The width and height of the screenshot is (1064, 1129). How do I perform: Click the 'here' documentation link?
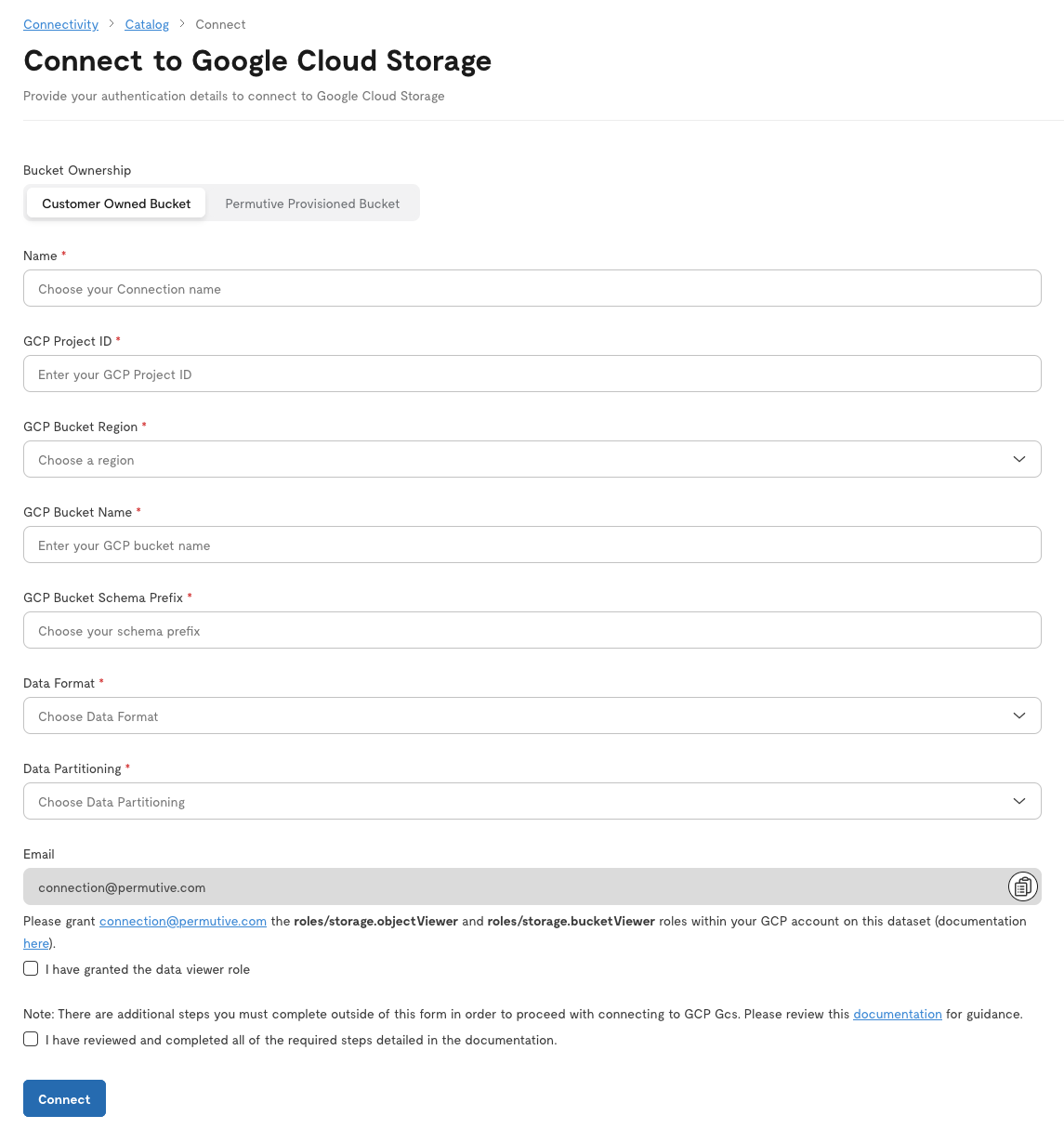coord(35,943)
